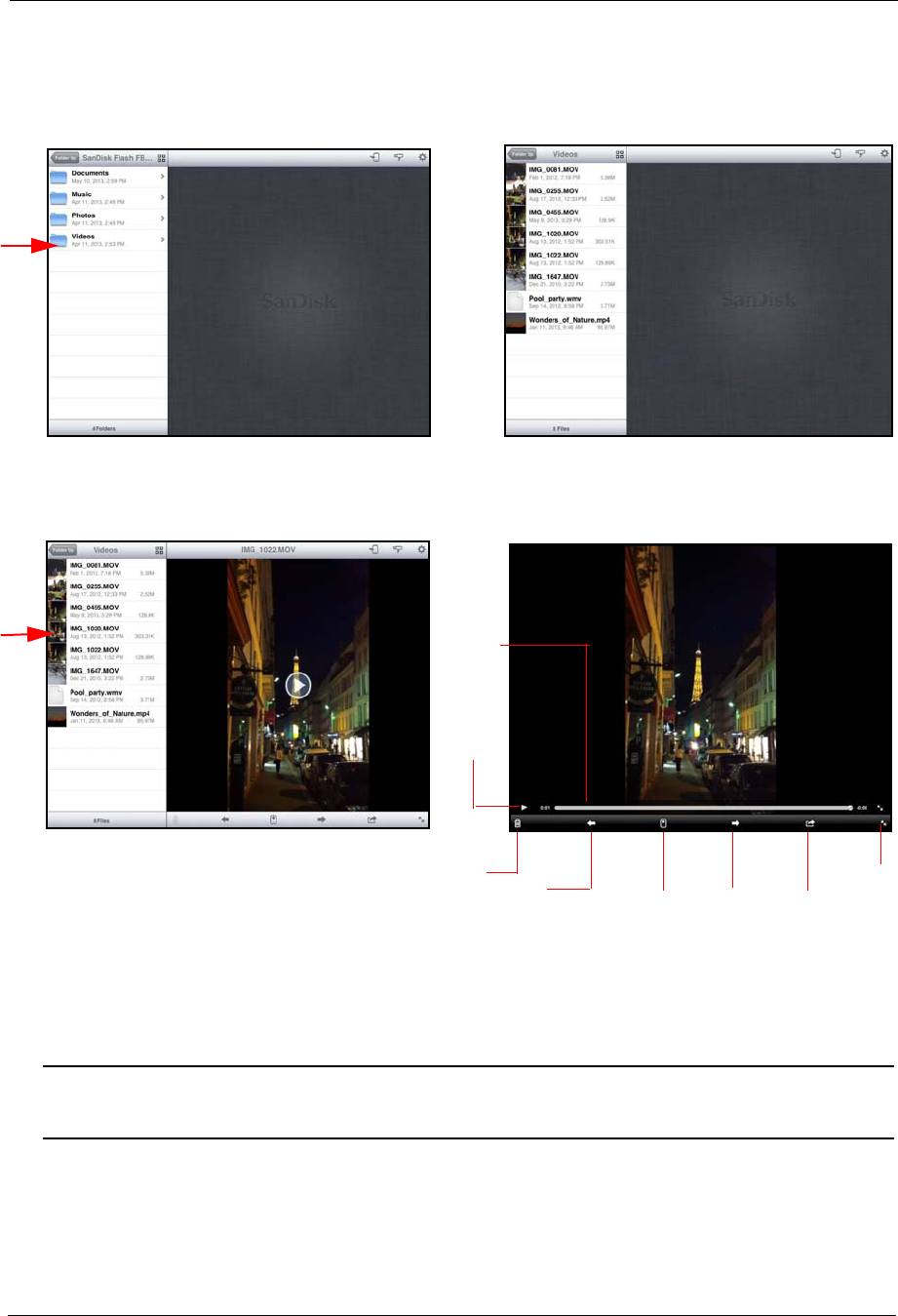898x1316 pixels.
Task: Go to previous video with the left arrow in full-screen player
Action: coord(591,823)
